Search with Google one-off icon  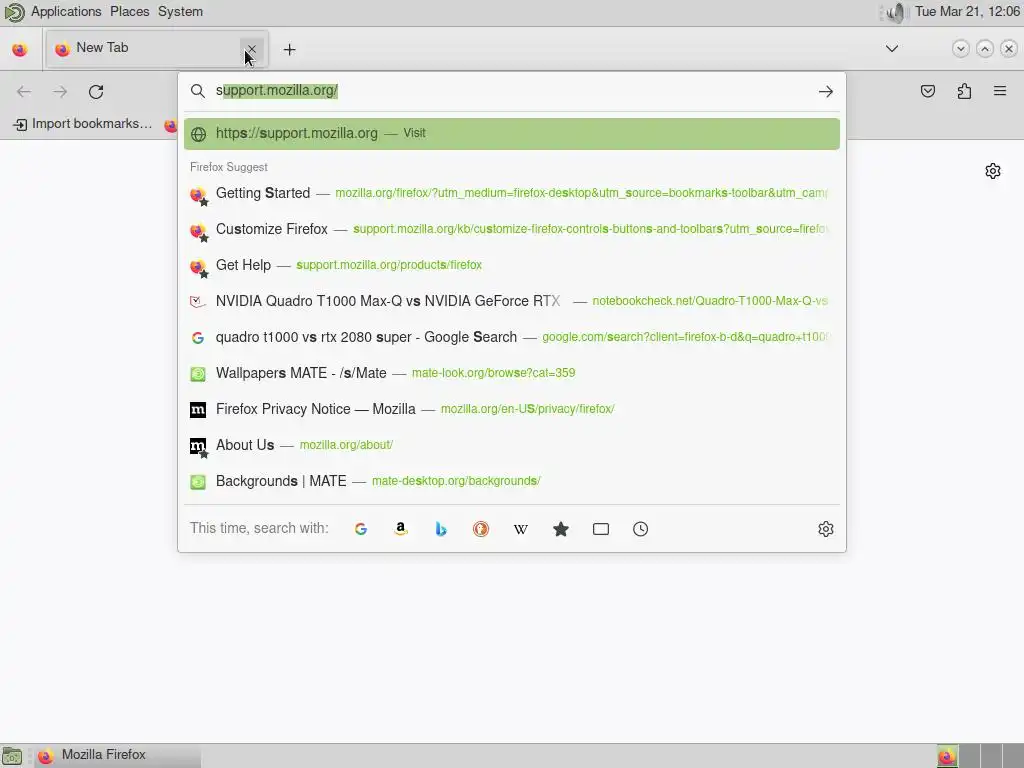point(360,529)
